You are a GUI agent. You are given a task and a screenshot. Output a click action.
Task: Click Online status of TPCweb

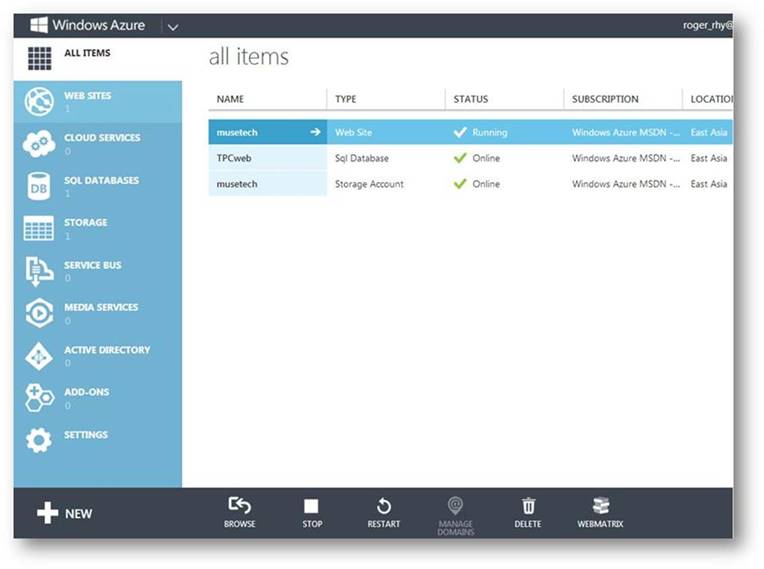486,158
